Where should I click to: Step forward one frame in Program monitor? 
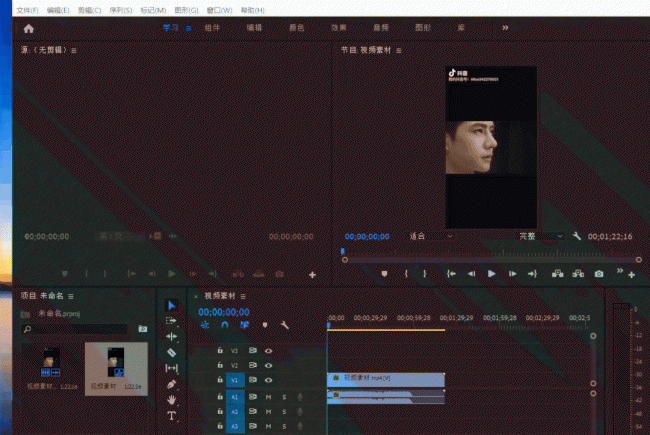[x=512, y=274]
